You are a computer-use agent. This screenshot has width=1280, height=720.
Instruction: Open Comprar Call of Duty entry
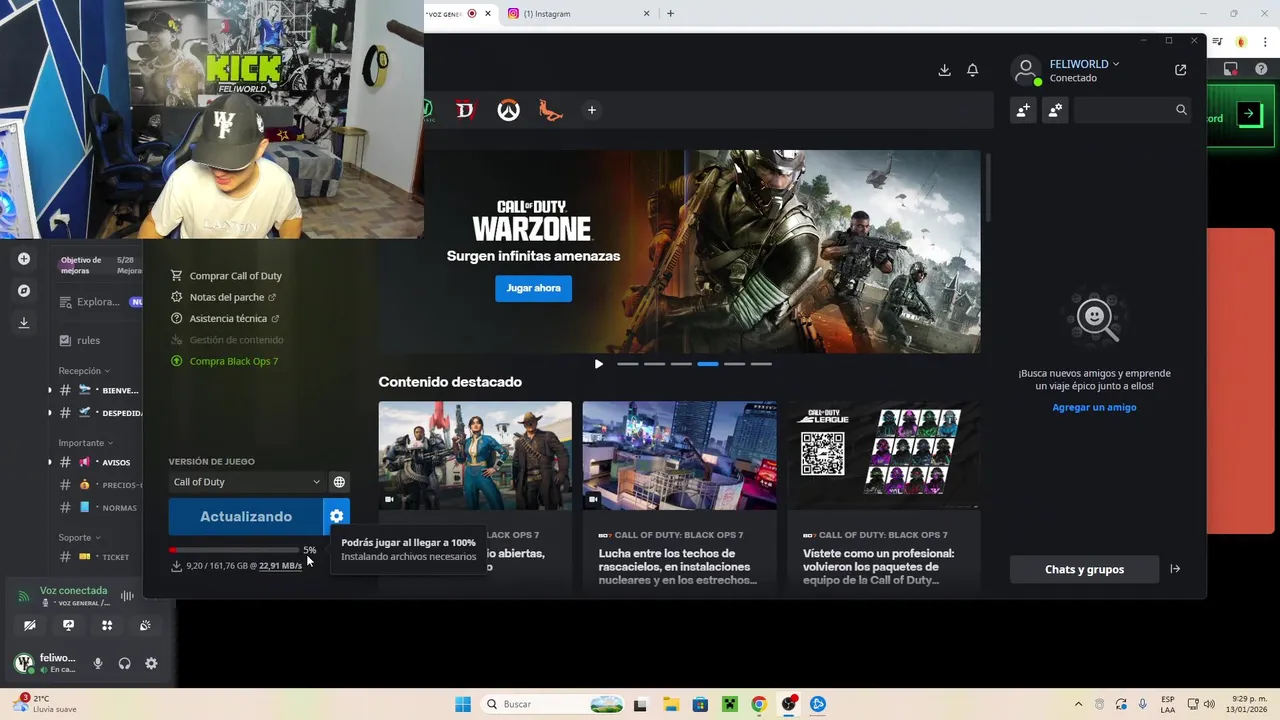[226, 276]
